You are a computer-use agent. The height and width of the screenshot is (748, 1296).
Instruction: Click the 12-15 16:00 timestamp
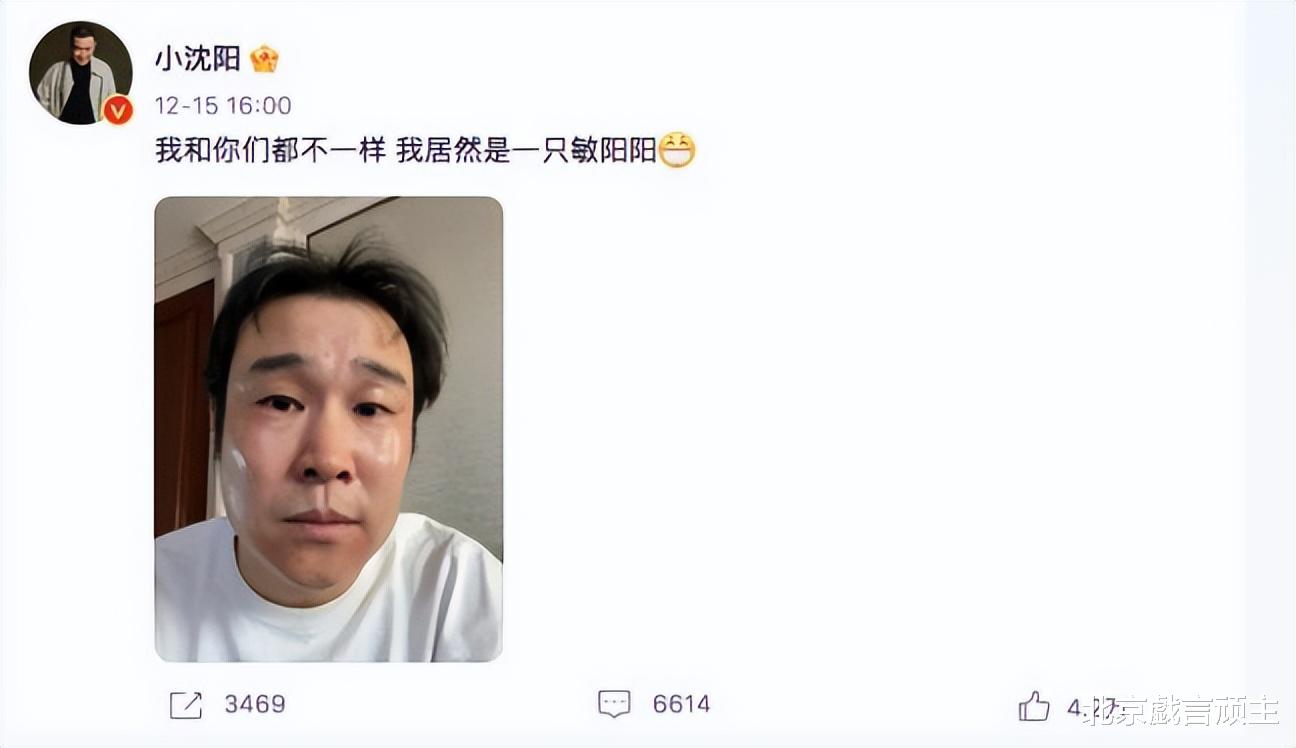(x=223, y=106)
